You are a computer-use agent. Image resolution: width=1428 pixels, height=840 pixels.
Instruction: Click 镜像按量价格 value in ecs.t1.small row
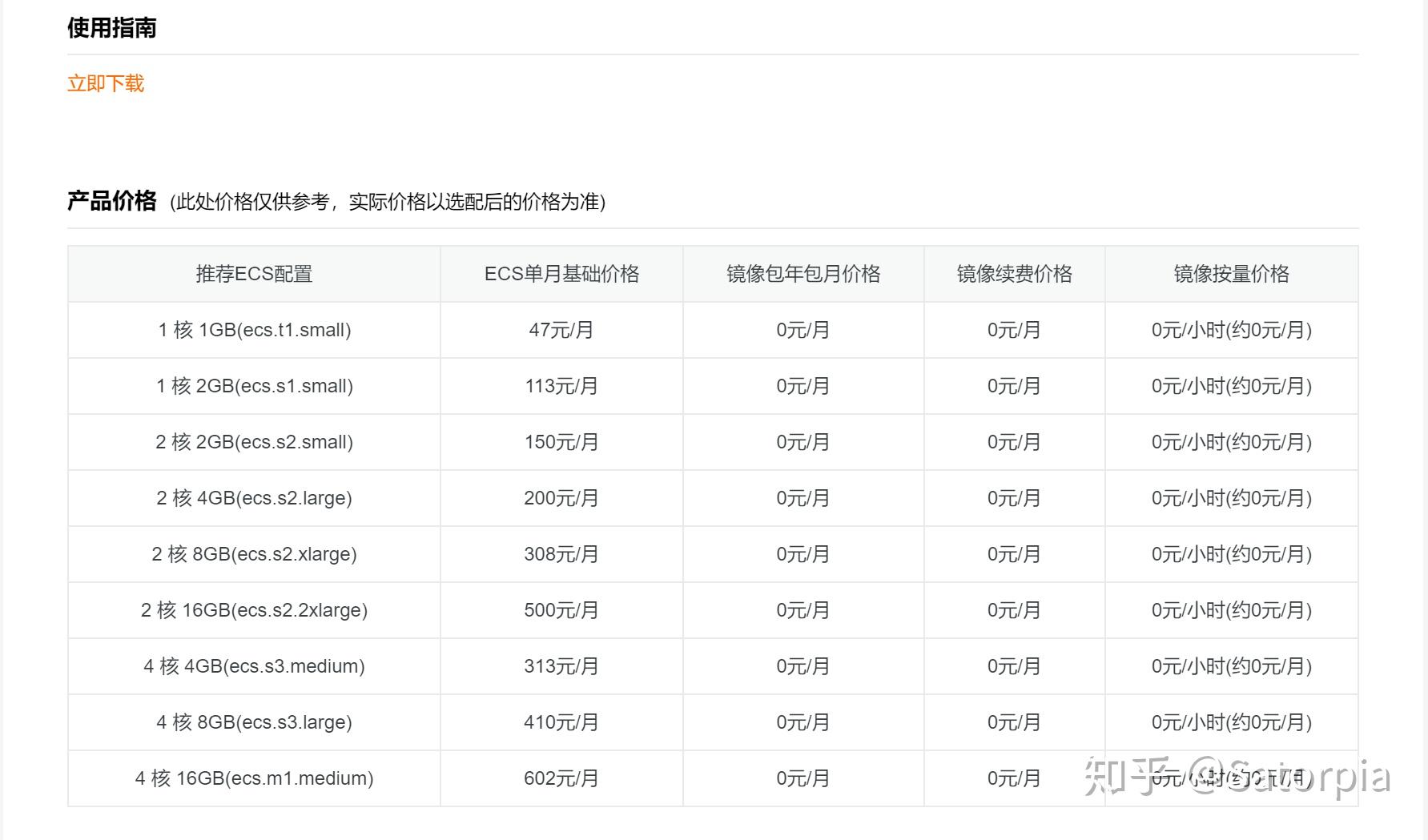pyautogui.click(x=1232, y=330)
